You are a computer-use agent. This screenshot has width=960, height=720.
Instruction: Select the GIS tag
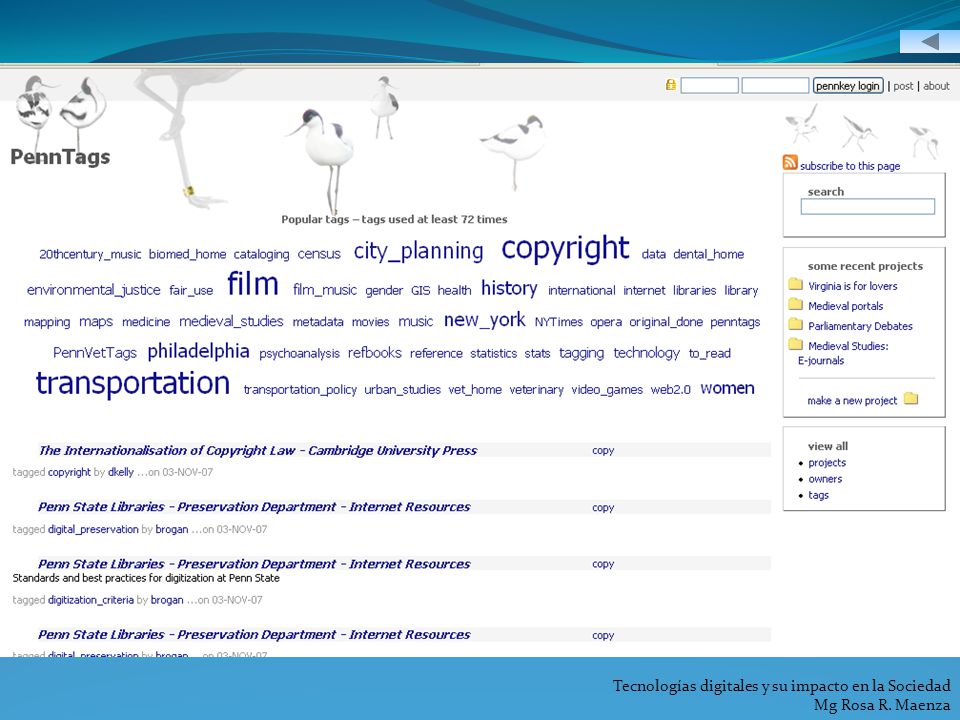pyautogui.click(x=421, y=291)
